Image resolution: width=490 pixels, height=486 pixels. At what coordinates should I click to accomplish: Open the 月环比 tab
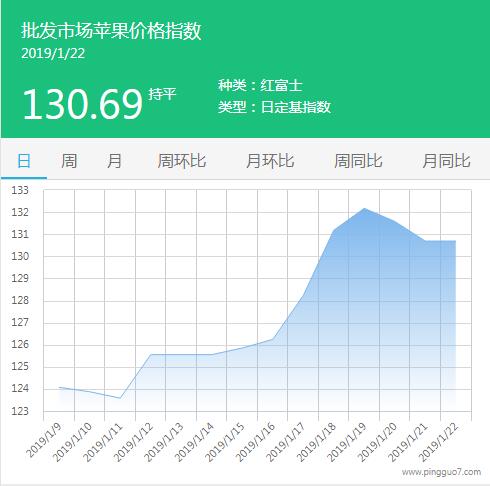(x=270, y=161)
